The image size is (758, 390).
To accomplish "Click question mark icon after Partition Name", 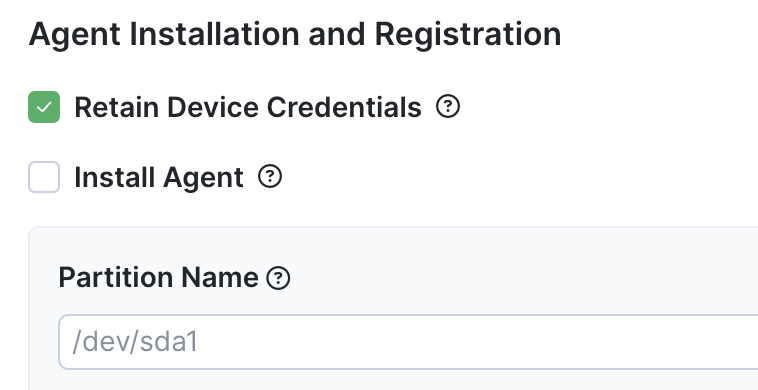I will coord(278,278).
